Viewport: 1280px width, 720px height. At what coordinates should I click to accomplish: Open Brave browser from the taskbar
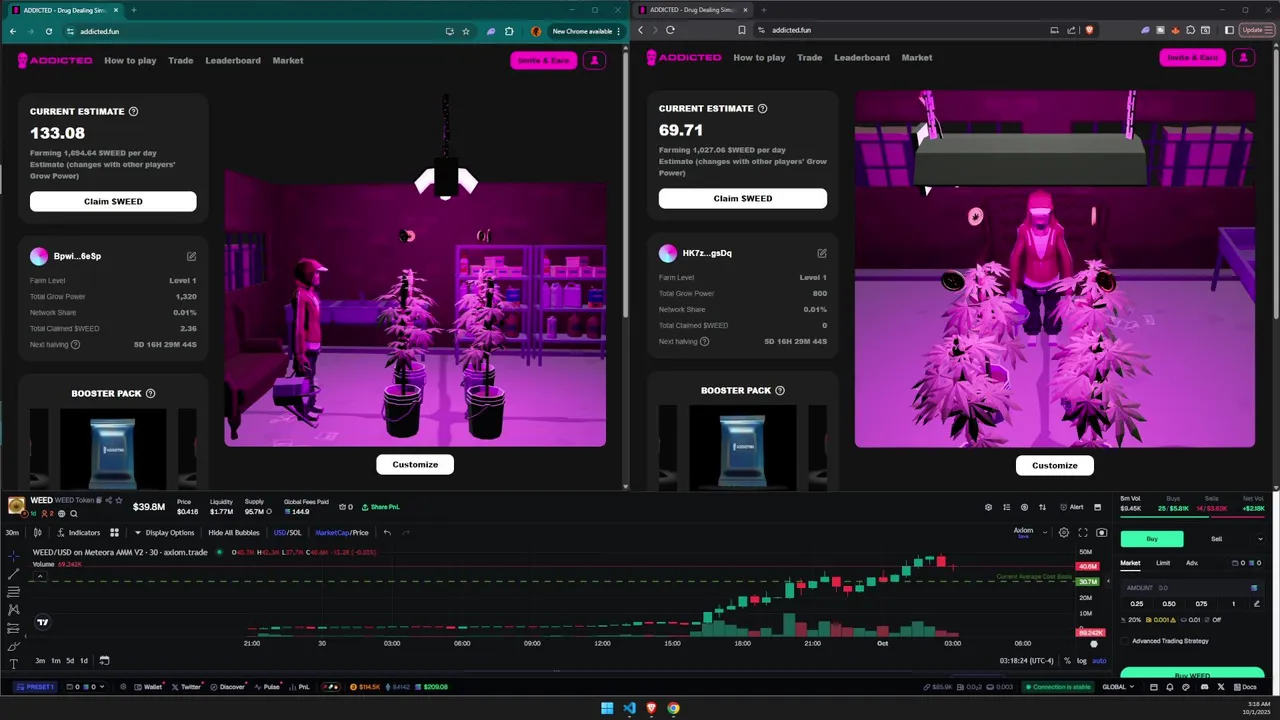pyautogui.click(x=651, y=708)
